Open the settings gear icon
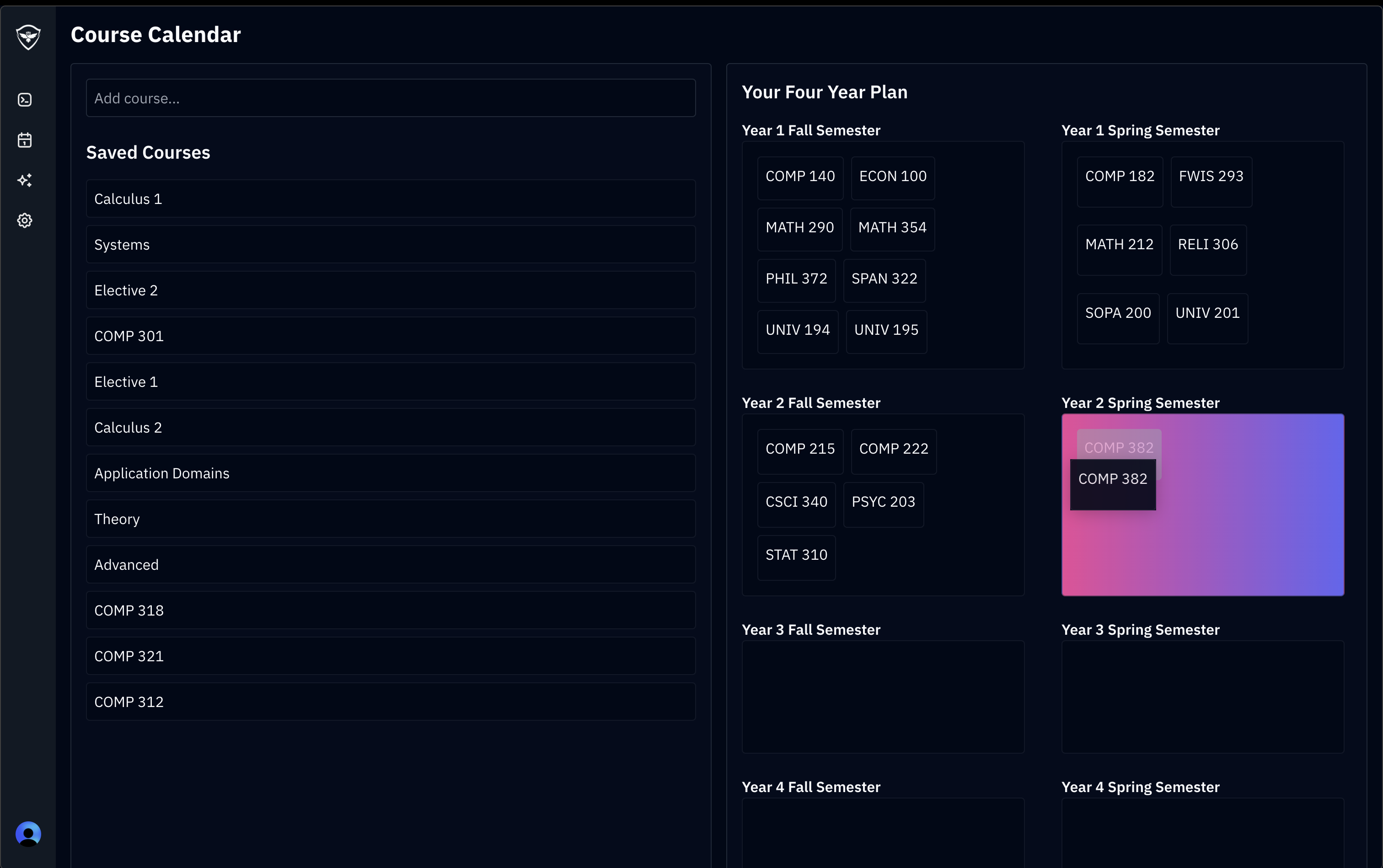This screenshot has height=868, width=1383. point(25,220)
